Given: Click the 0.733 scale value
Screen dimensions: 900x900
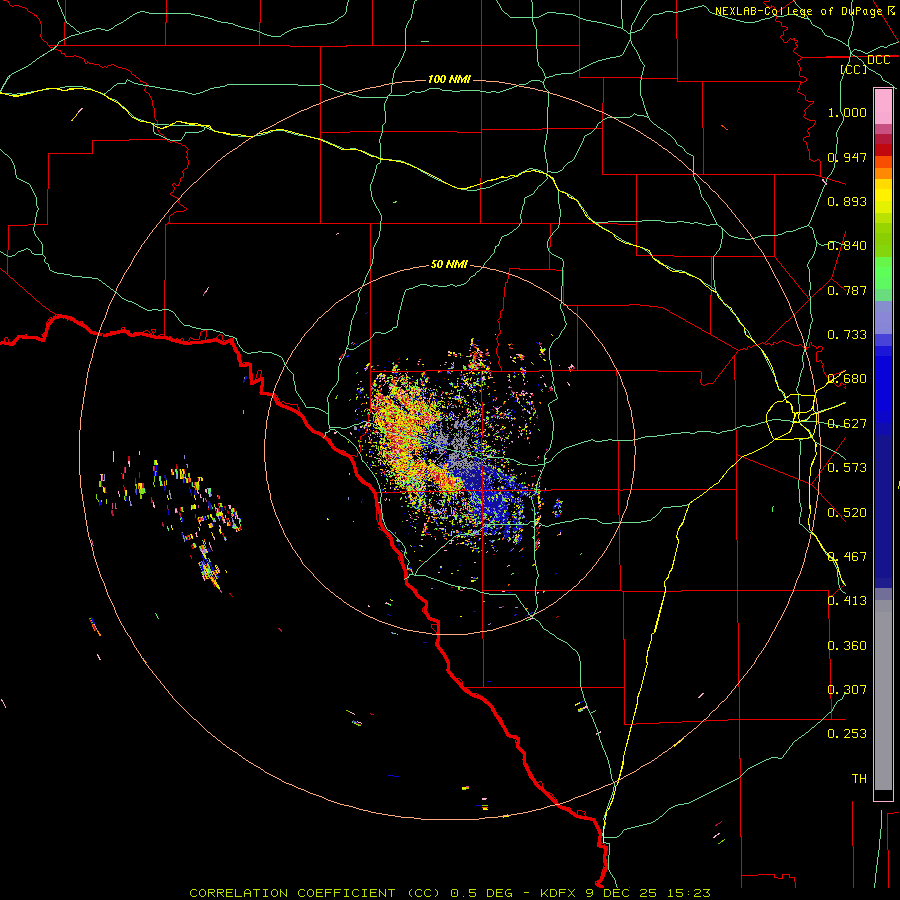Looking at the screenshot, I should point(847,335).
